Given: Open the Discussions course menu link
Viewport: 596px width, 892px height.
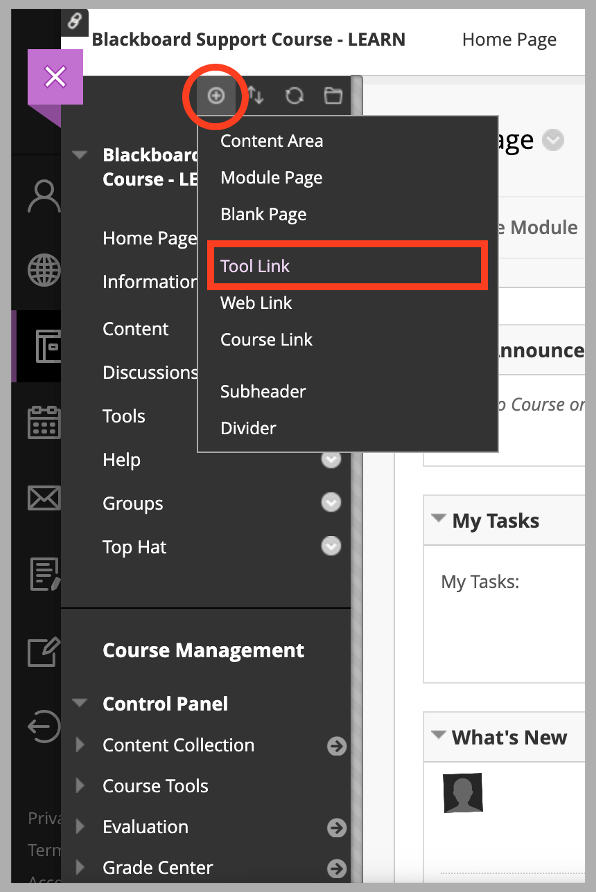Looking at the screenshot, I should 150,372.
